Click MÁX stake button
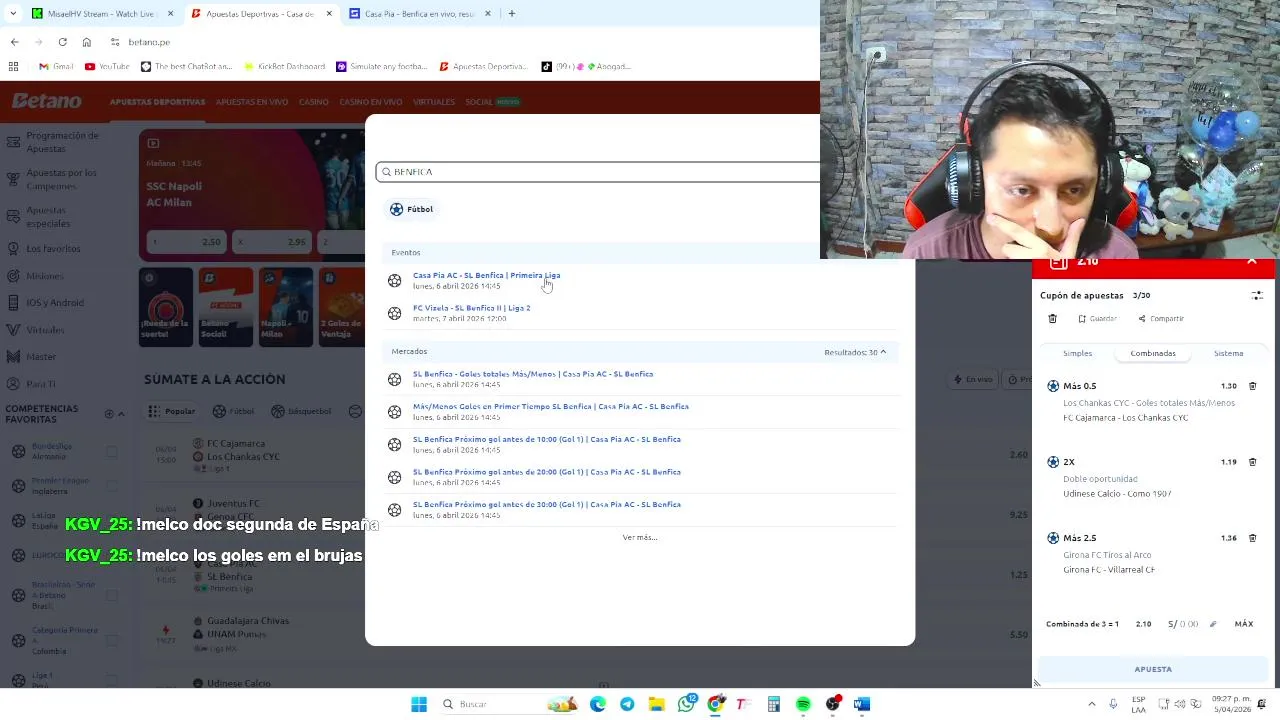1280x720 pixels. (1243, 624)
